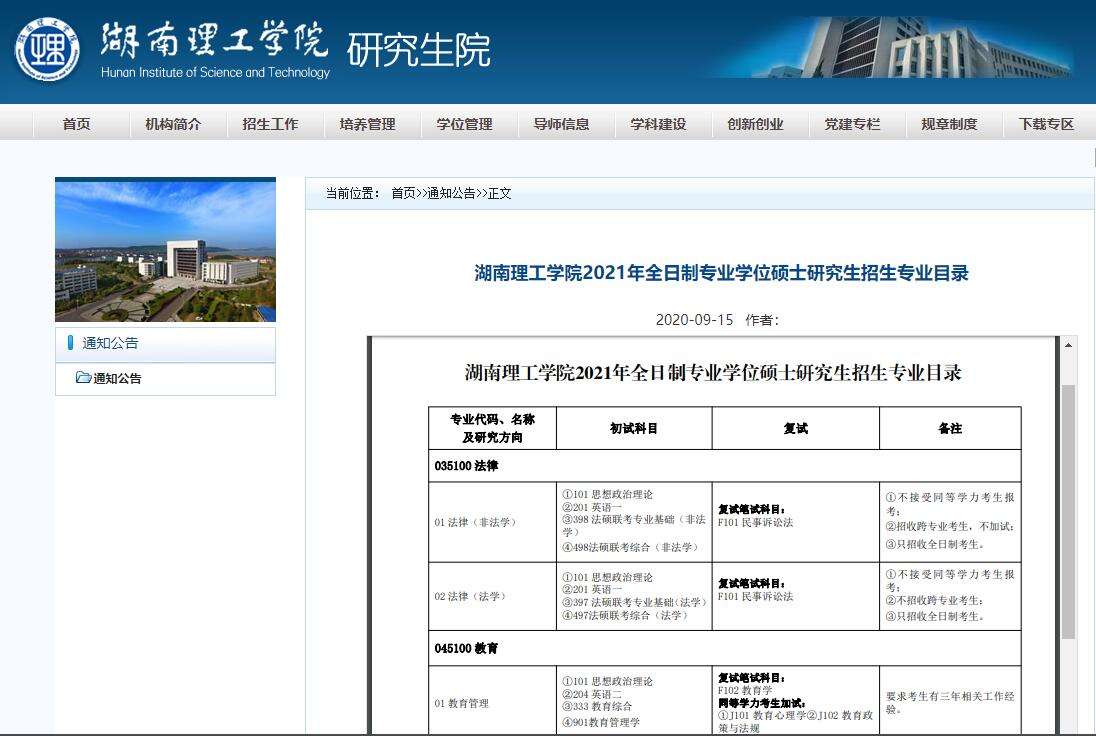Click the campus aerial photo thumbnail
1096x736 pixels.
coord(165,250)
